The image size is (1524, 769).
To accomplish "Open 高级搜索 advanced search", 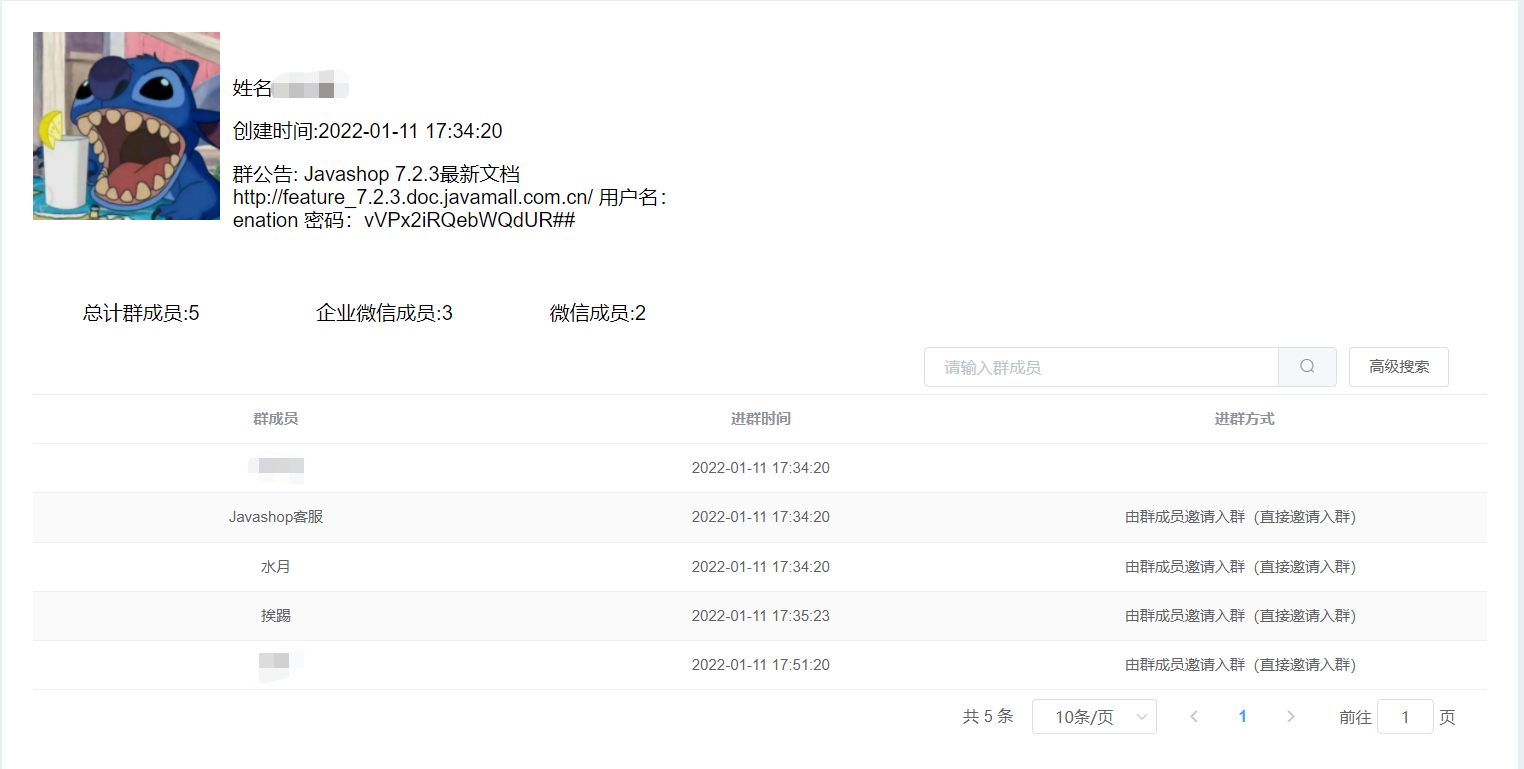I will click(x=1399, y=367).
